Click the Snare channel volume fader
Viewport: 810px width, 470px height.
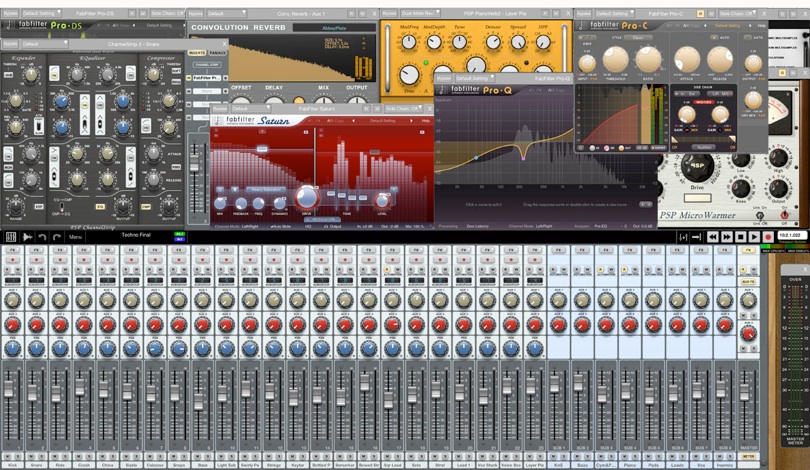click(x=33, y=393)
